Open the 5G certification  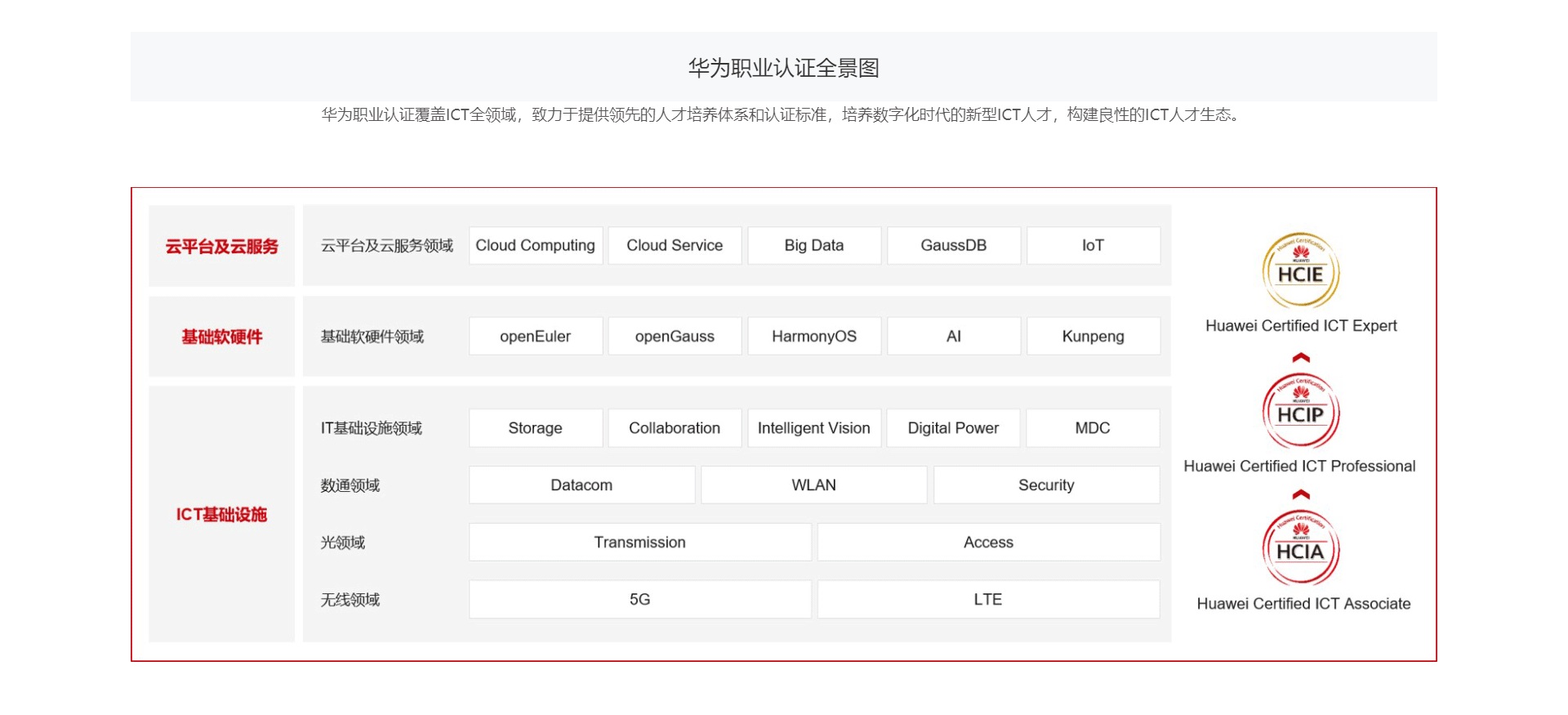640,599
